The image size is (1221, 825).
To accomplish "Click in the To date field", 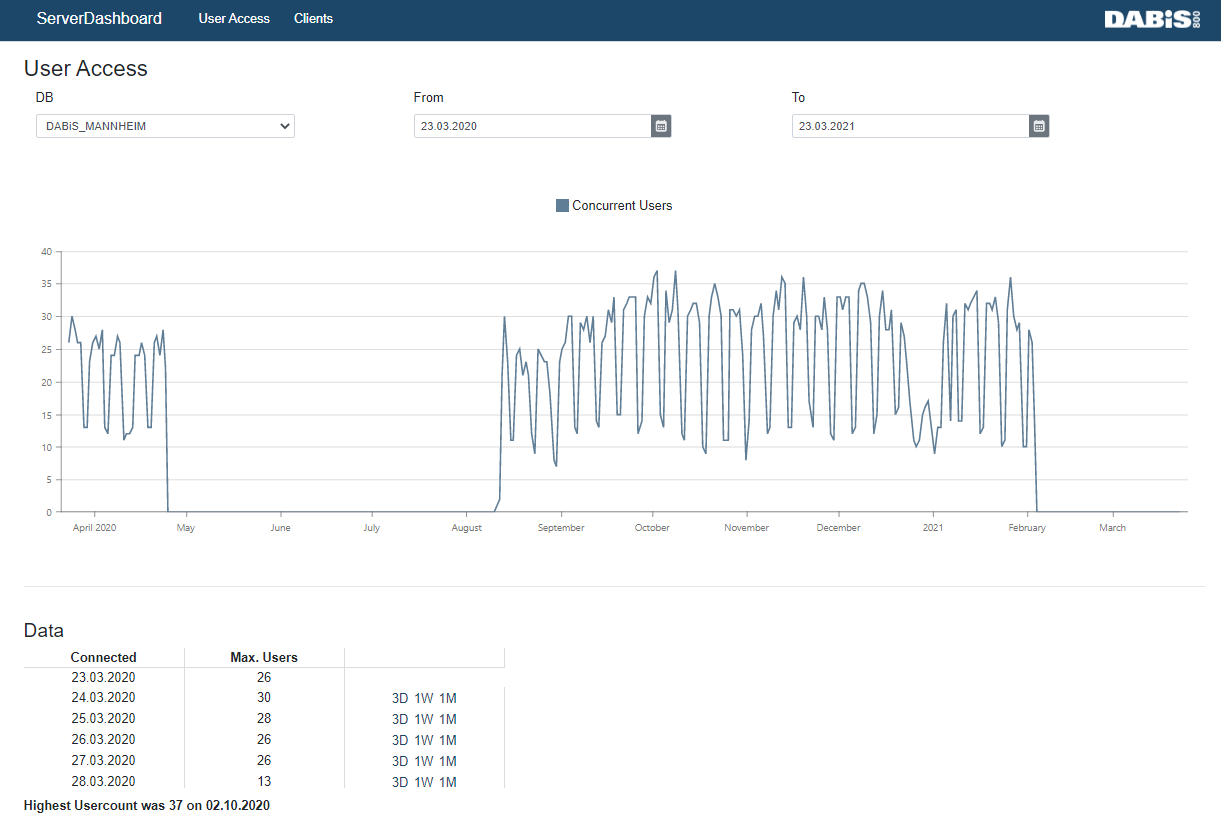I will point(910,126).
